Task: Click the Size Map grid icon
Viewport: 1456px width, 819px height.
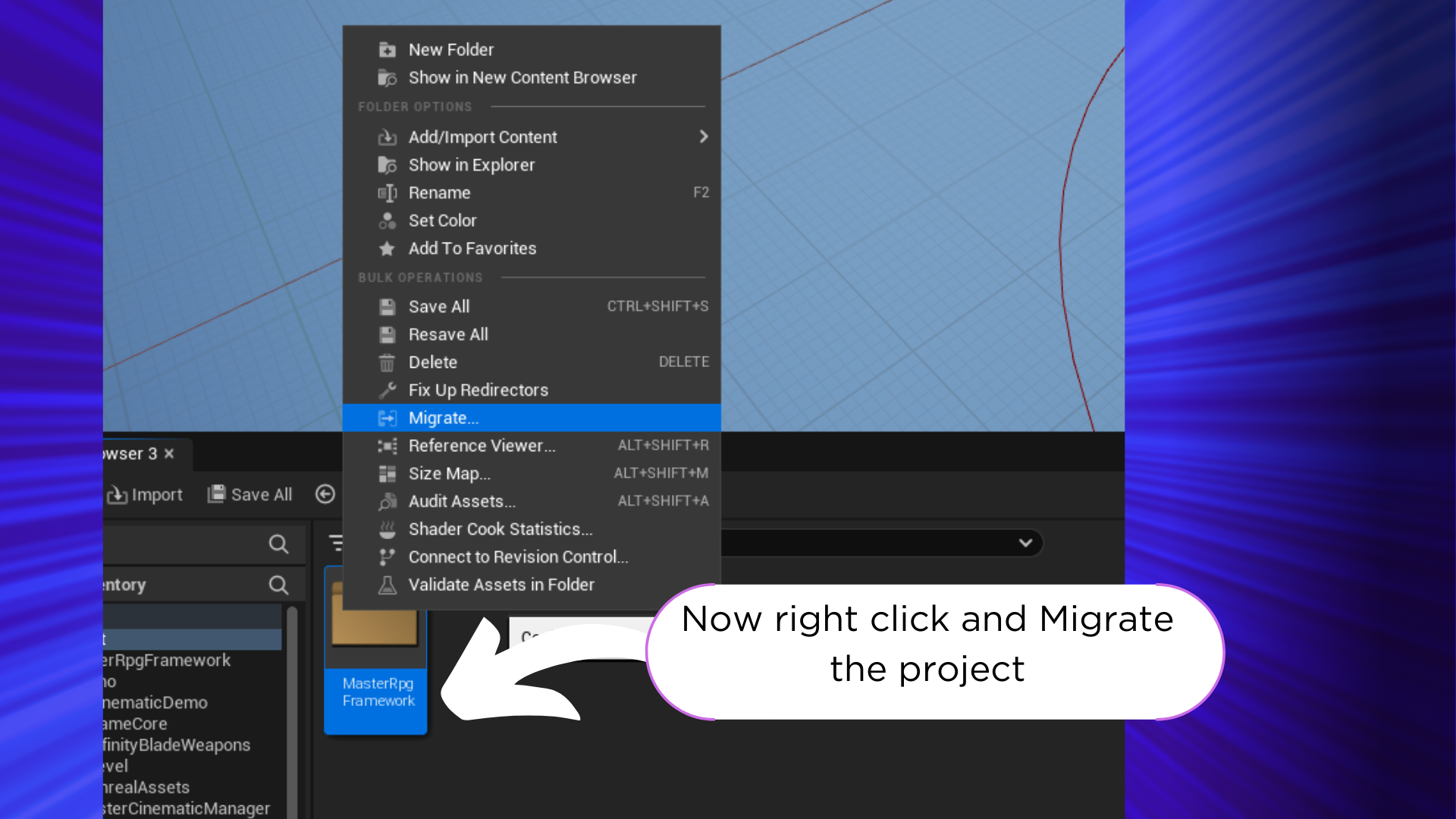Action: [388, 474]
